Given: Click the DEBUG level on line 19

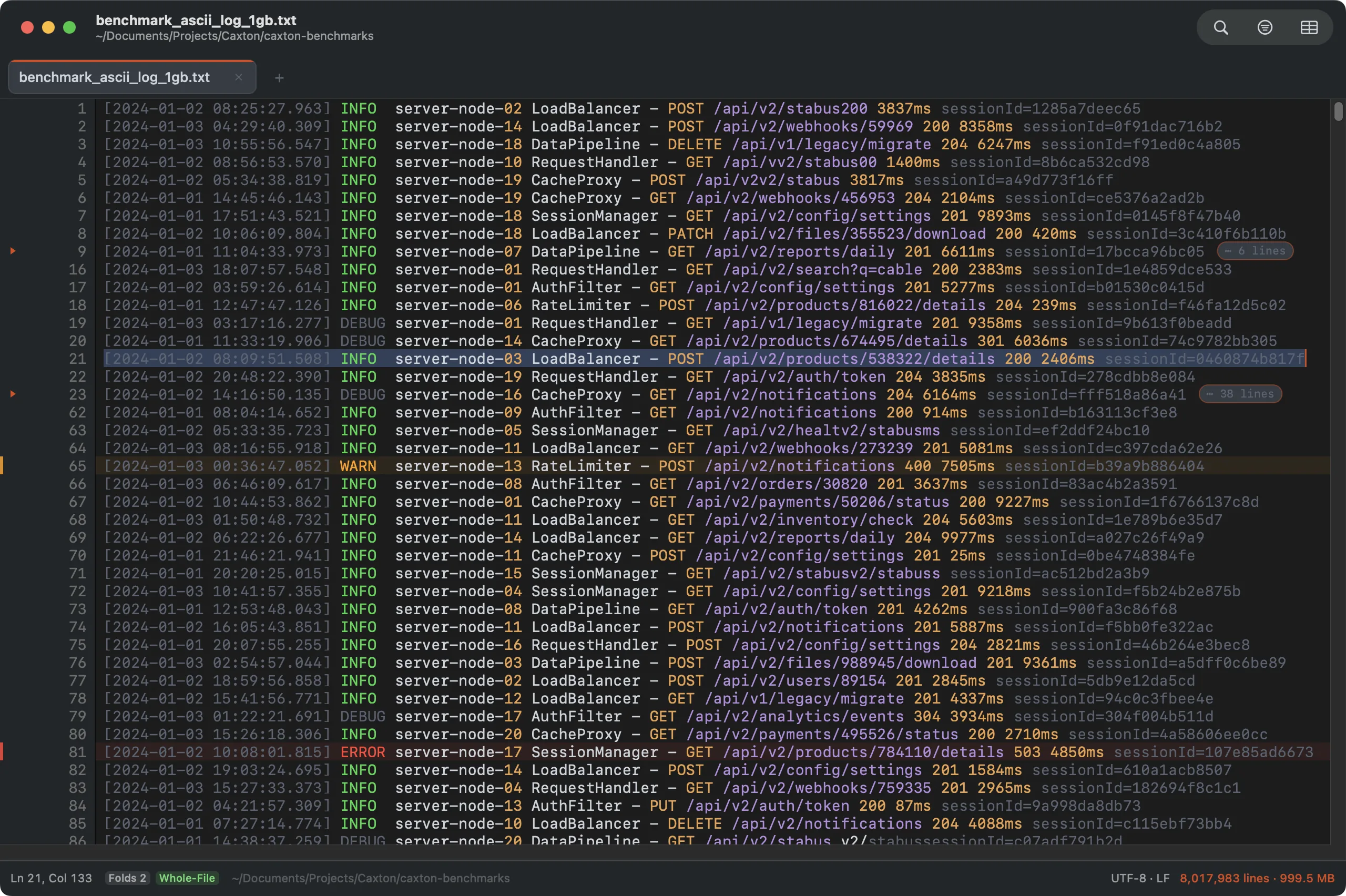Looking at the screenshot, I should pos(363,323).
